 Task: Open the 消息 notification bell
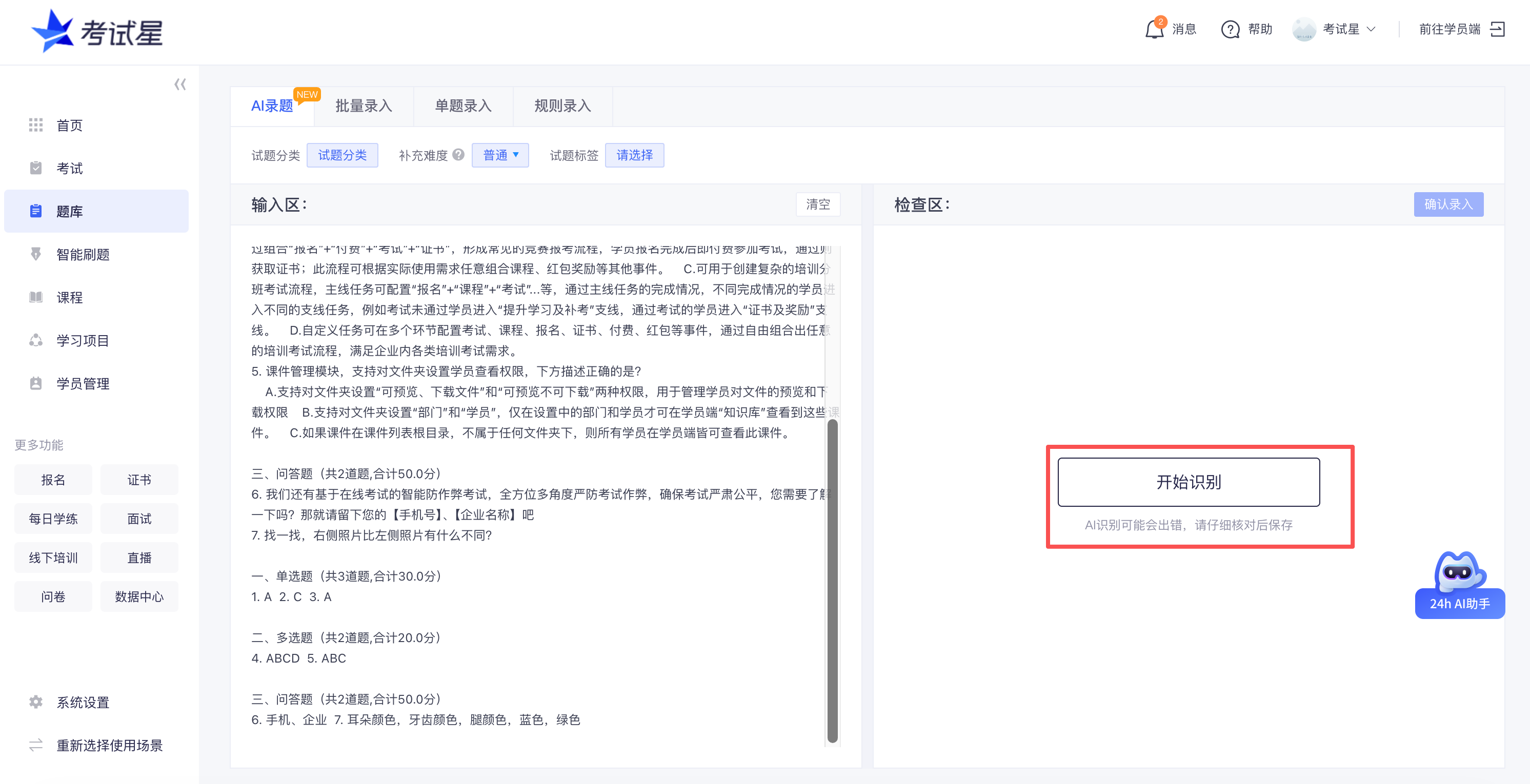click(1155, 29)
